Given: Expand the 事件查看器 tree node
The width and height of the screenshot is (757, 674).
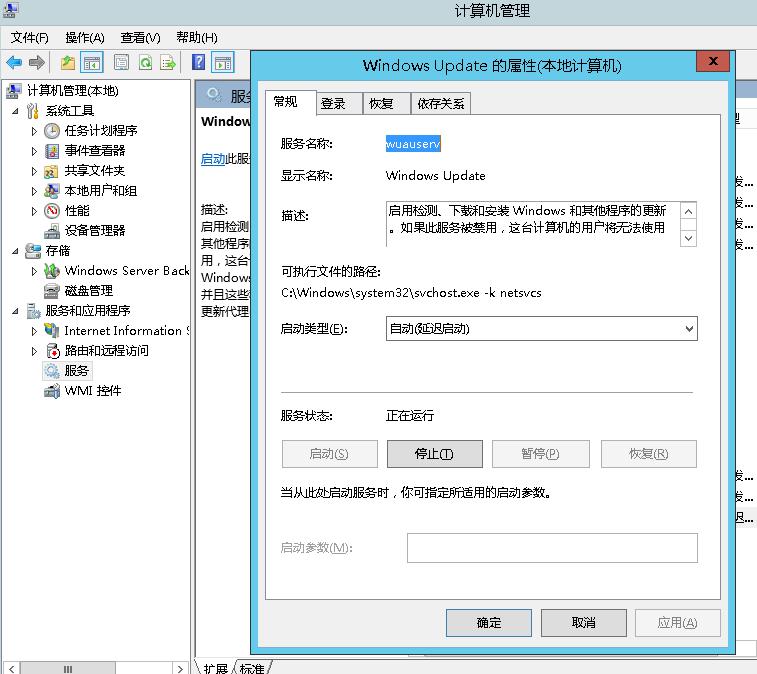Looking at the screenshot, I should 34,150.
